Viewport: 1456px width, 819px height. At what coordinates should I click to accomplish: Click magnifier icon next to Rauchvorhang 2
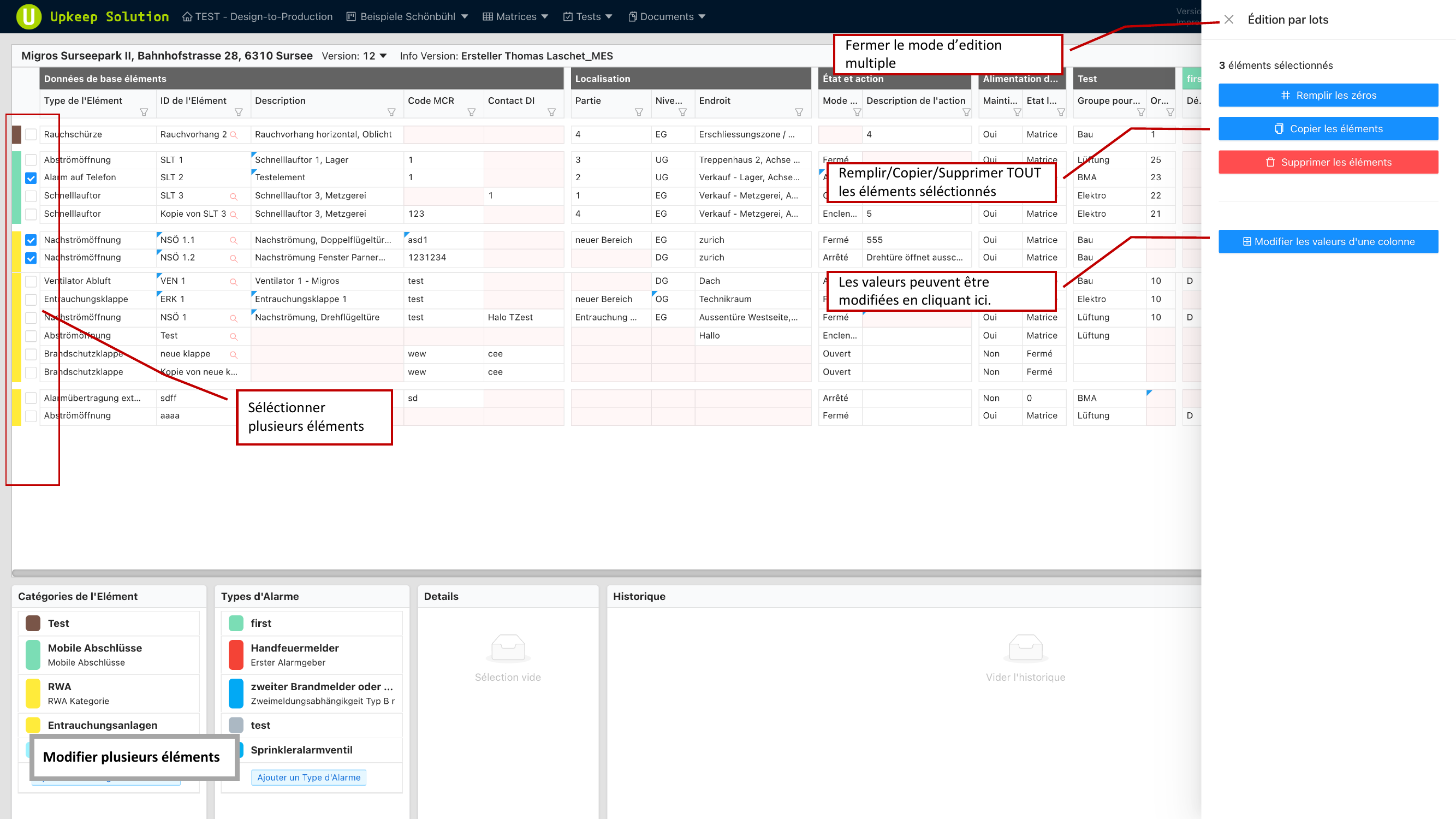pos(234,135)
